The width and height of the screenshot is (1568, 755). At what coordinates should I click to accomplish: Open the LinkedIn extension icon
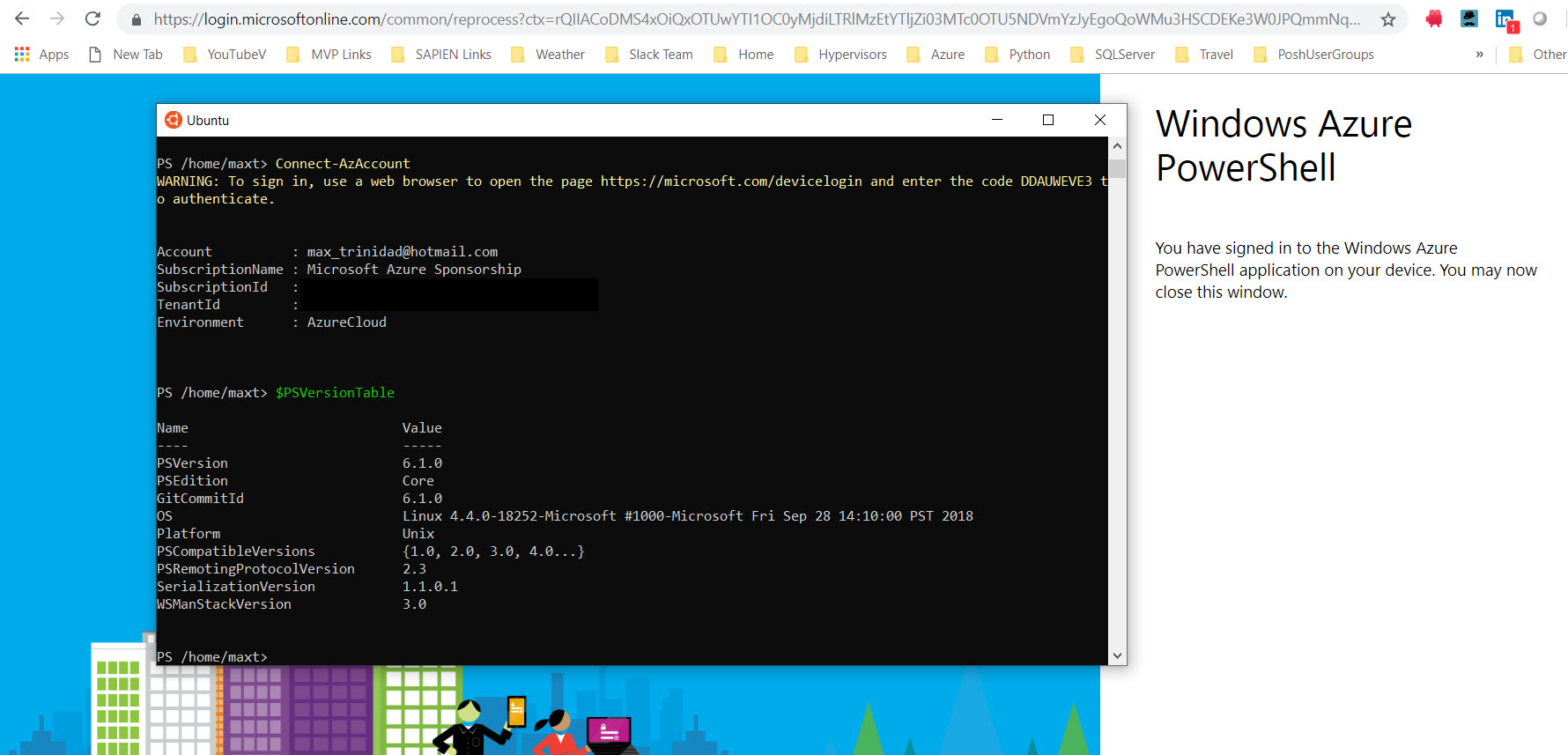pyautogui.click(x=1505, y=19)
